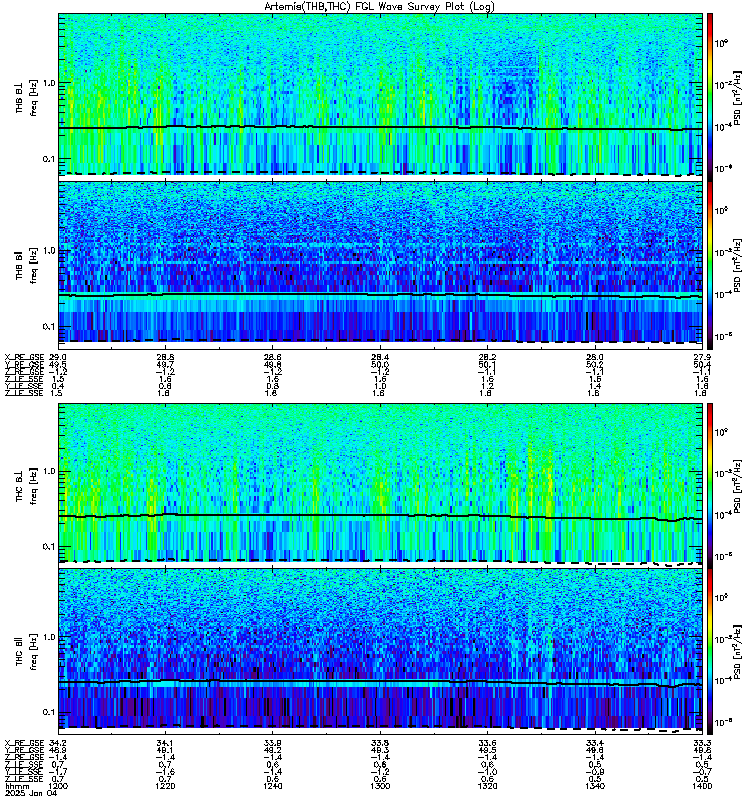Click the '1.0' frequency tick on THC B⊥ panel
750x800 pixels.
49,471
